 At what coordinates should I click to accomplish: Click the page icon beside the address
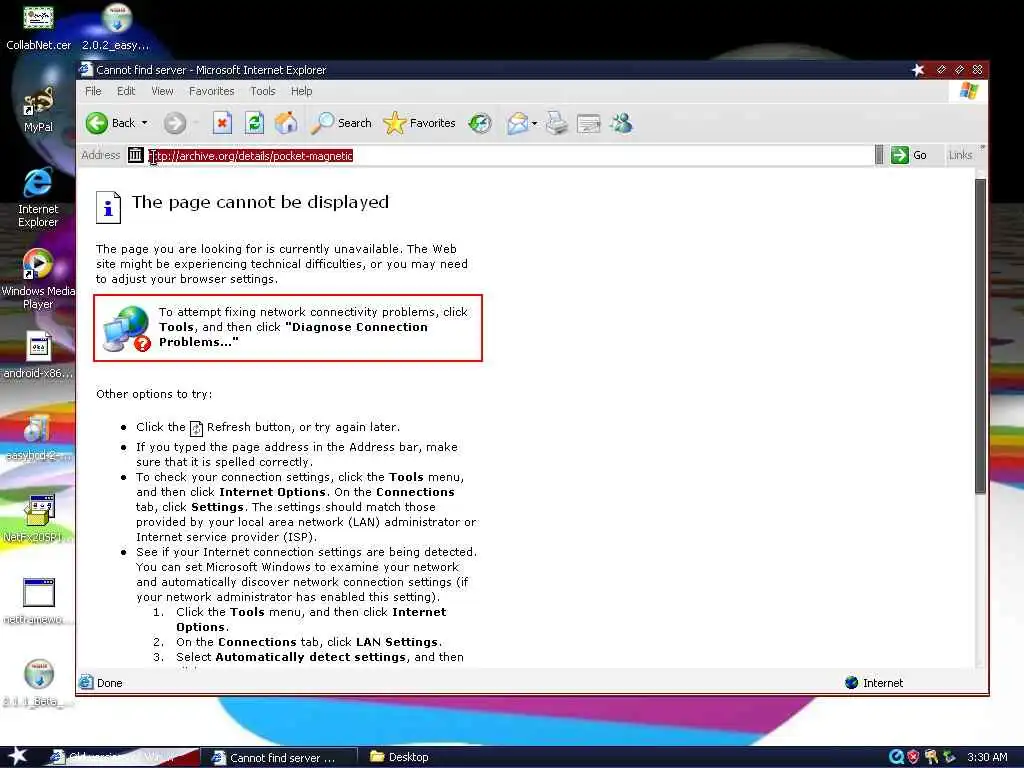click(135, 155)
